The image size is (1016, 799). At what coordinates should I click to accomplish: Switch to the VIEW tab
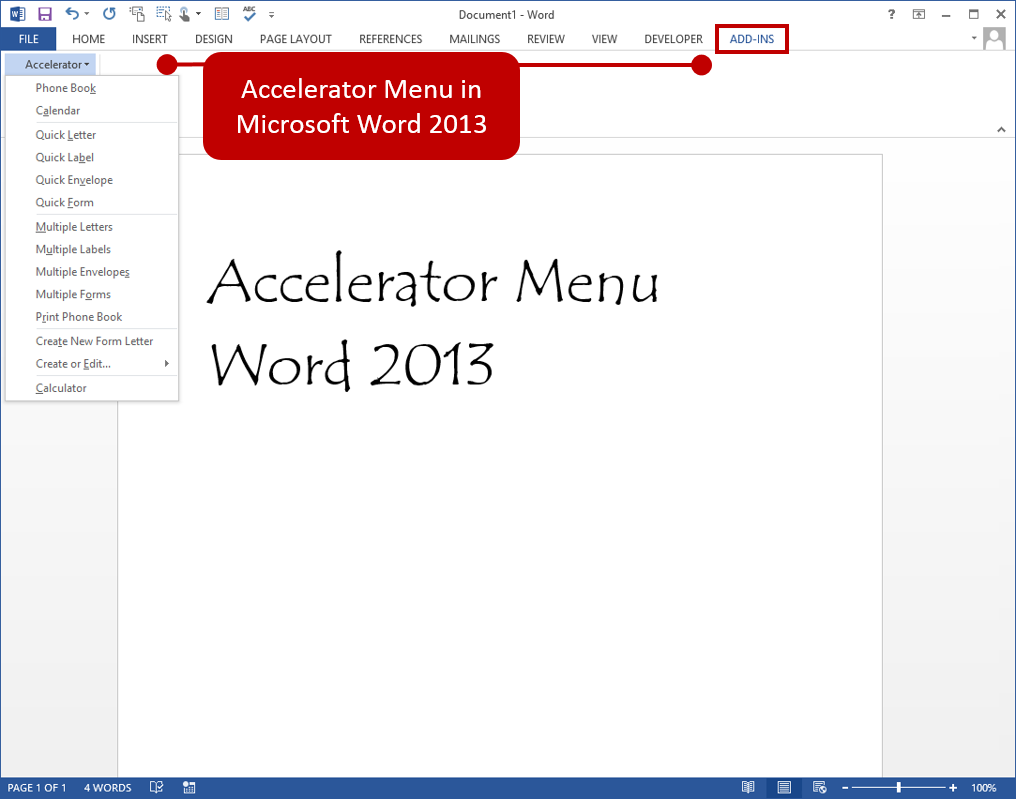click(605, 39)
